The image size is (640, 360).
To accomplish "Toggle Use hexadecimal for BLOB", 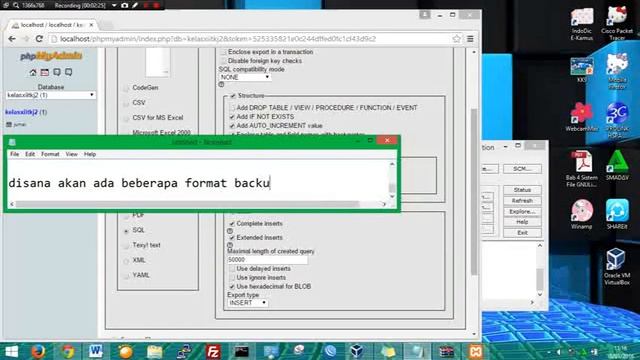I will click(x=232, y=287).
